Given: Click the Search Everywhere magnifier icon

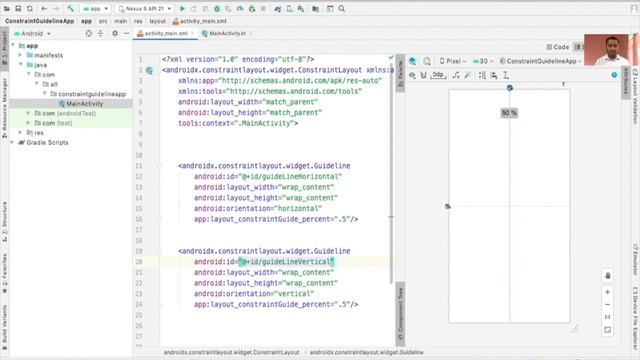Looking at the screenshot, I should click(342, 9).
